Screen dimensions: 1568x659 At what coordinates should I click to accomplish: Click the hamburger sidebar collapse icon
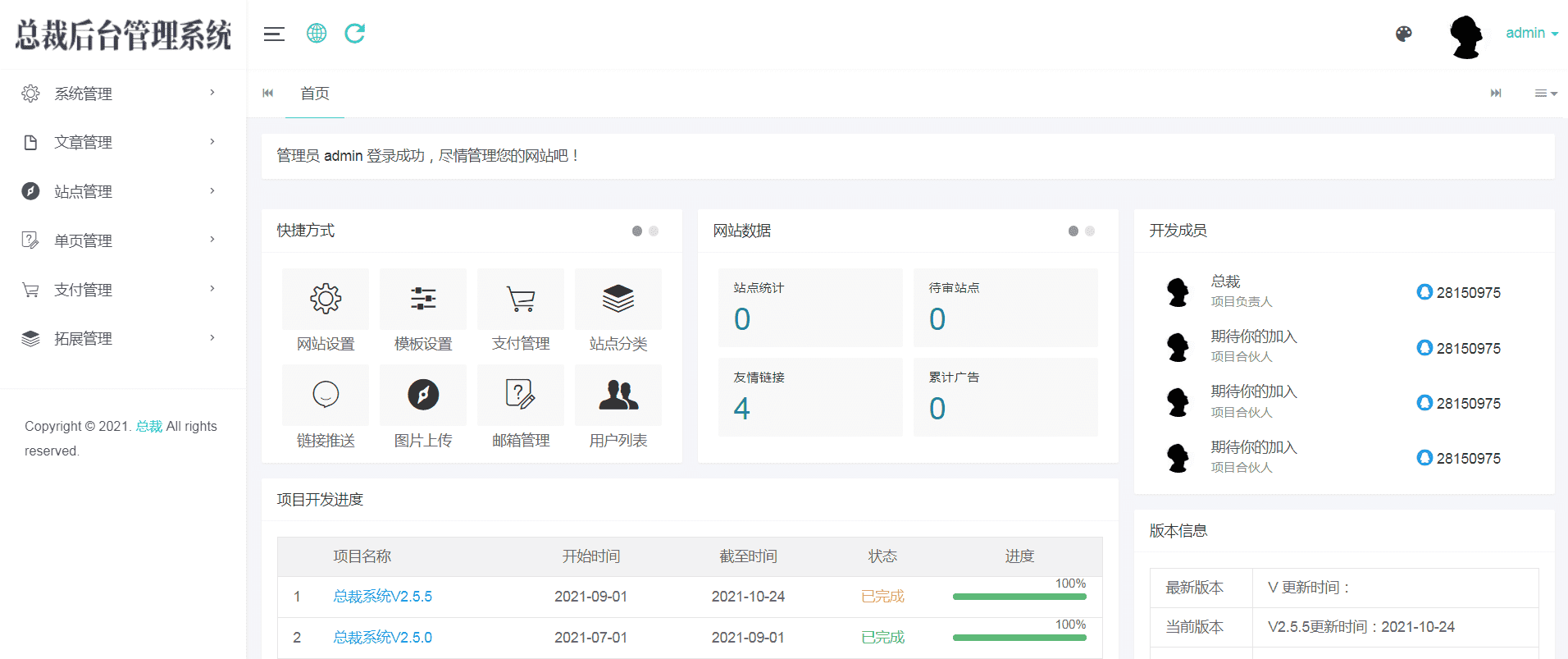point(274,34)
